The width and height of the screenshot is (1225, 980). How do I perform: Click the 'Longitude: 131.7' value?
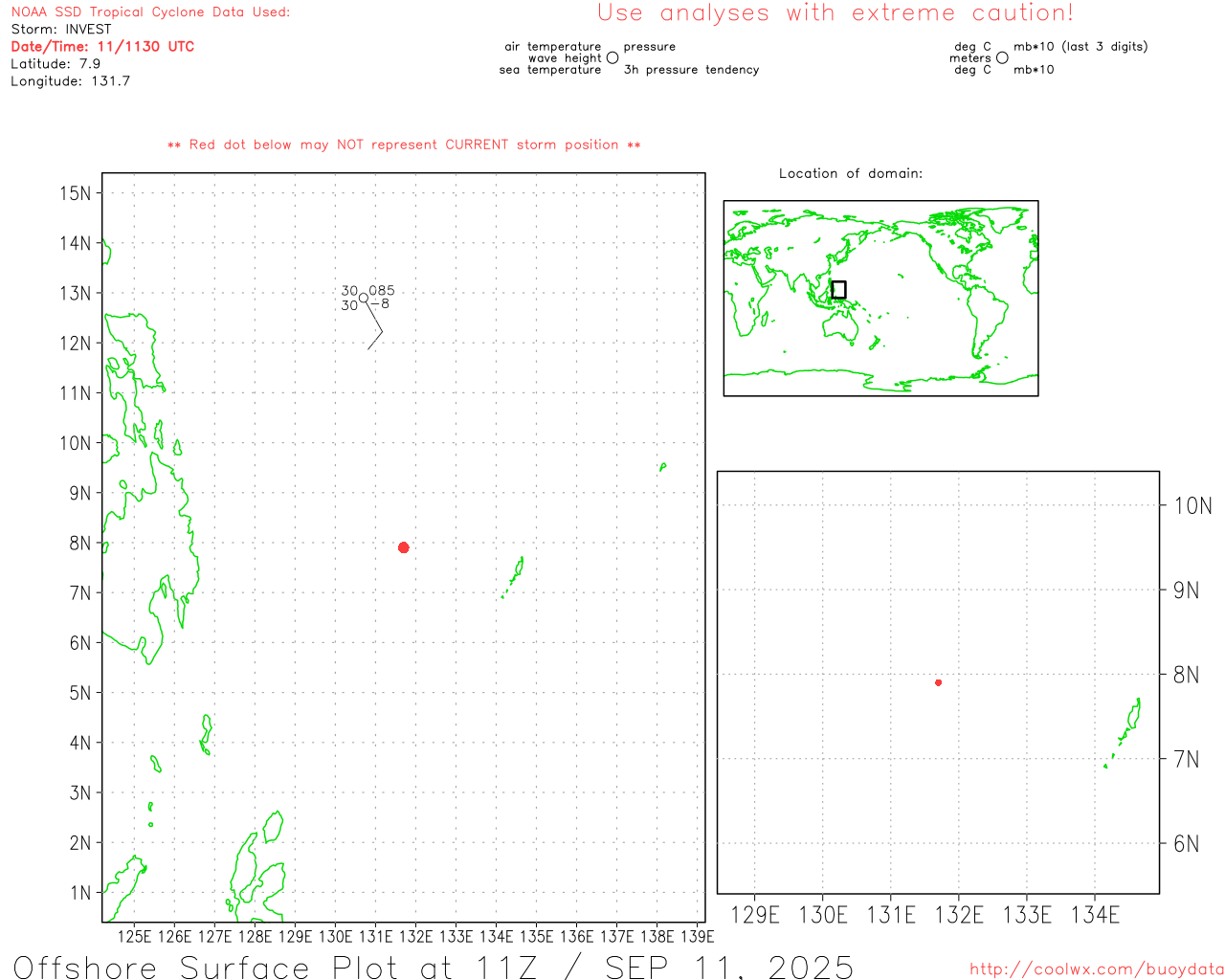click(x=71, y=81)
